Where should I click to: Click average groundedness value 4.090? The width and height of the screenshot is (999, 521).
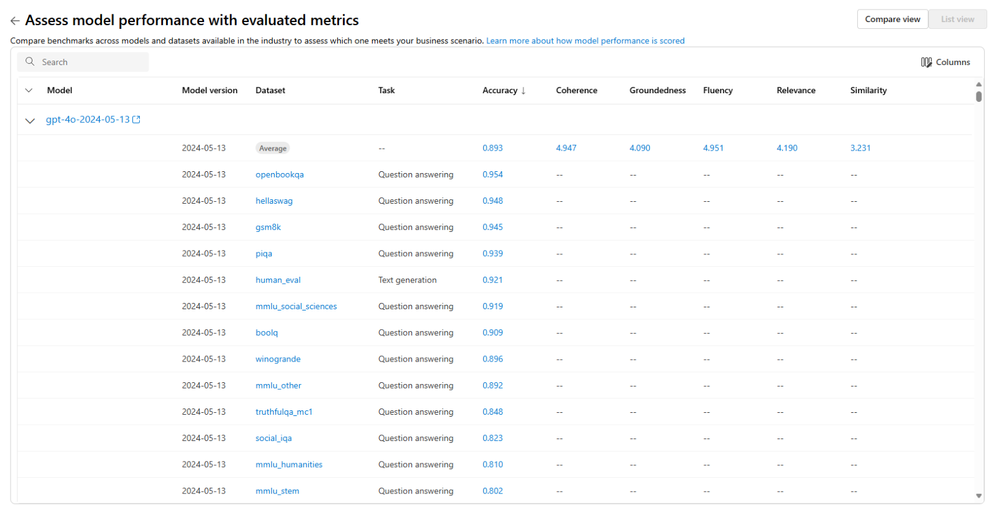(x=640, y=148)
